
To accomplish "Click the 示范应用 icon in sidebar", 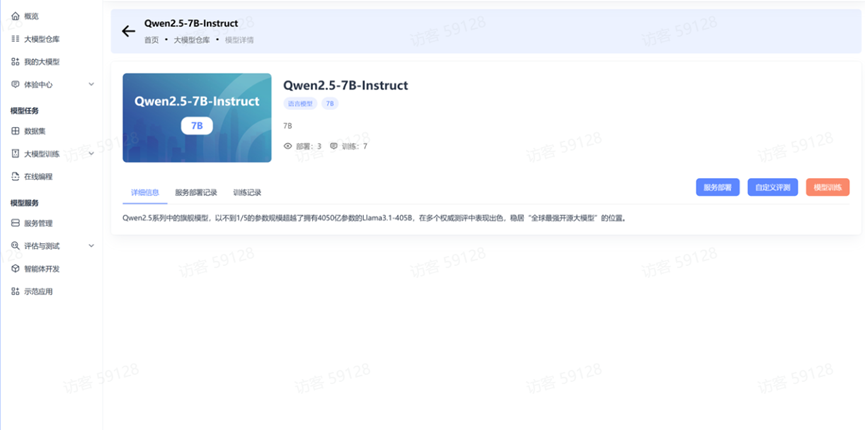I will [15, 291].
